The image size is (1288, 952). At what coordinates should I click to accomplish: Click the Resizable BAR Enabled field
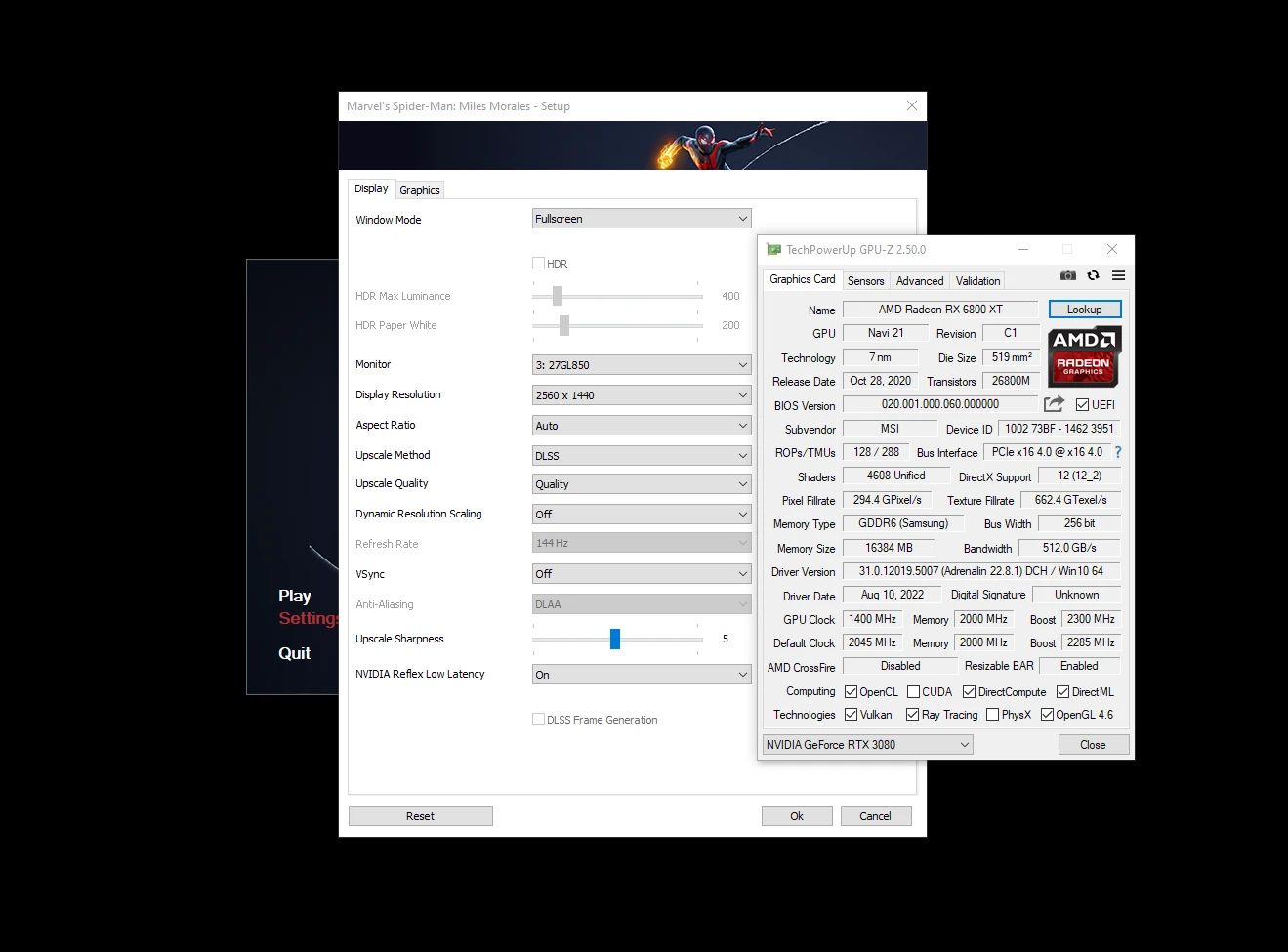[x=1079, y=666]
